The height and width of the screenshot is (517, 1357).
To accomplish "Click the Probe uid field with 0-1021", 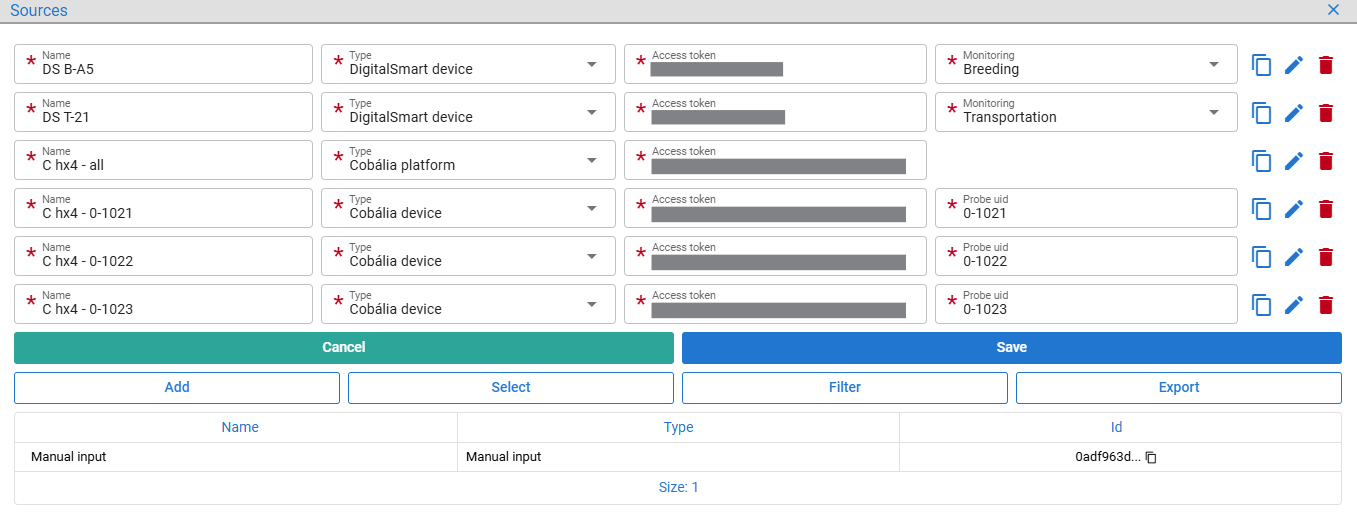I will pos(1086,208).
